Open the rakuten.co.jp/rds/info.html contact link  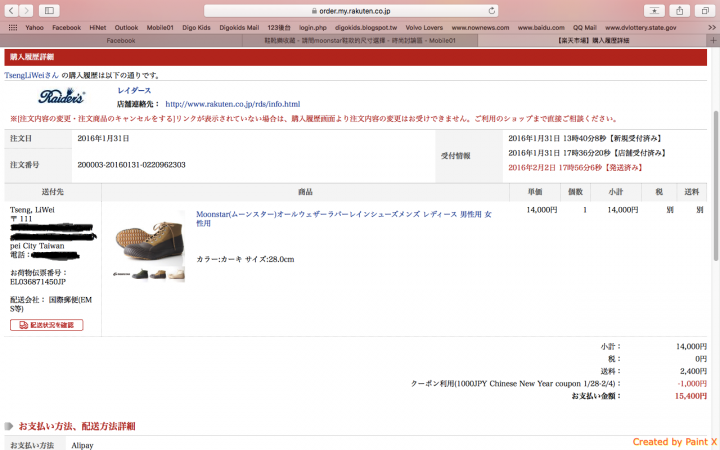click(x=233, y=104)
